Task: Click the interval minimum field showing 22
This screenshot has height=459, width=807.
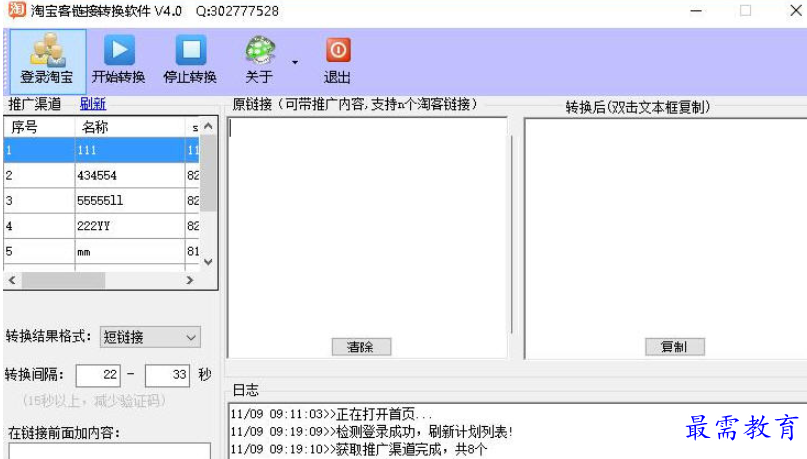Action: point(98,375)
